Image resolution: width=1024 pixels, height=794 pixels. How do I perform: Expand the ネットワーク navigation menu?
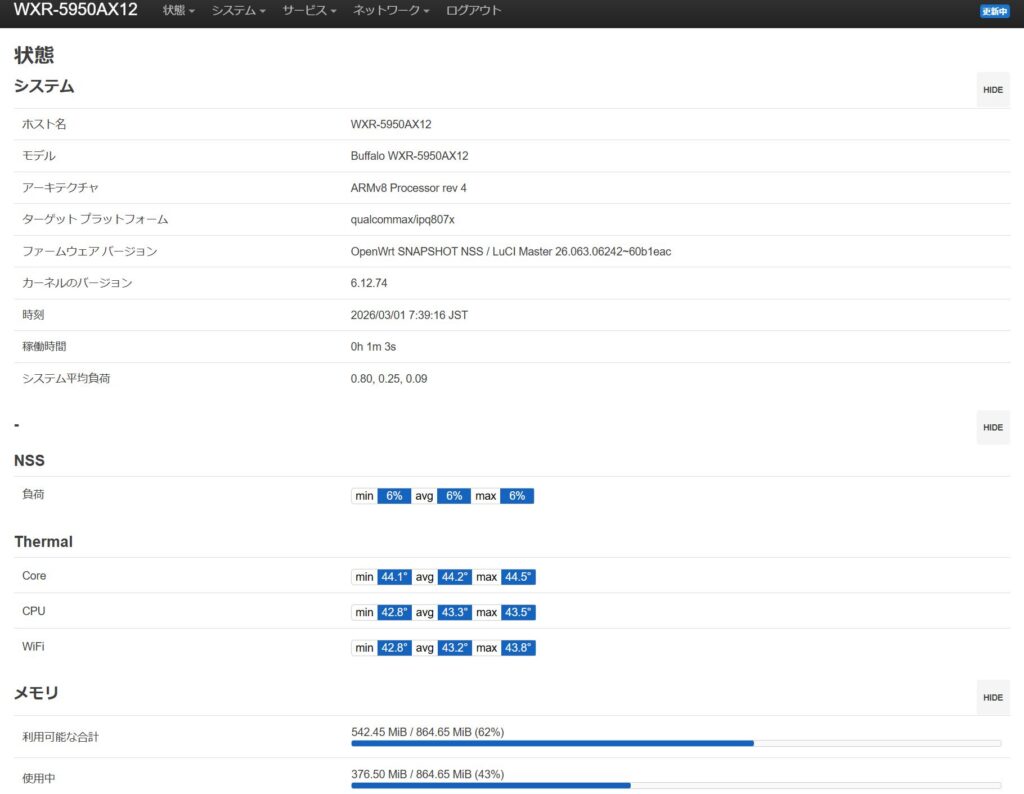point(391,10)
